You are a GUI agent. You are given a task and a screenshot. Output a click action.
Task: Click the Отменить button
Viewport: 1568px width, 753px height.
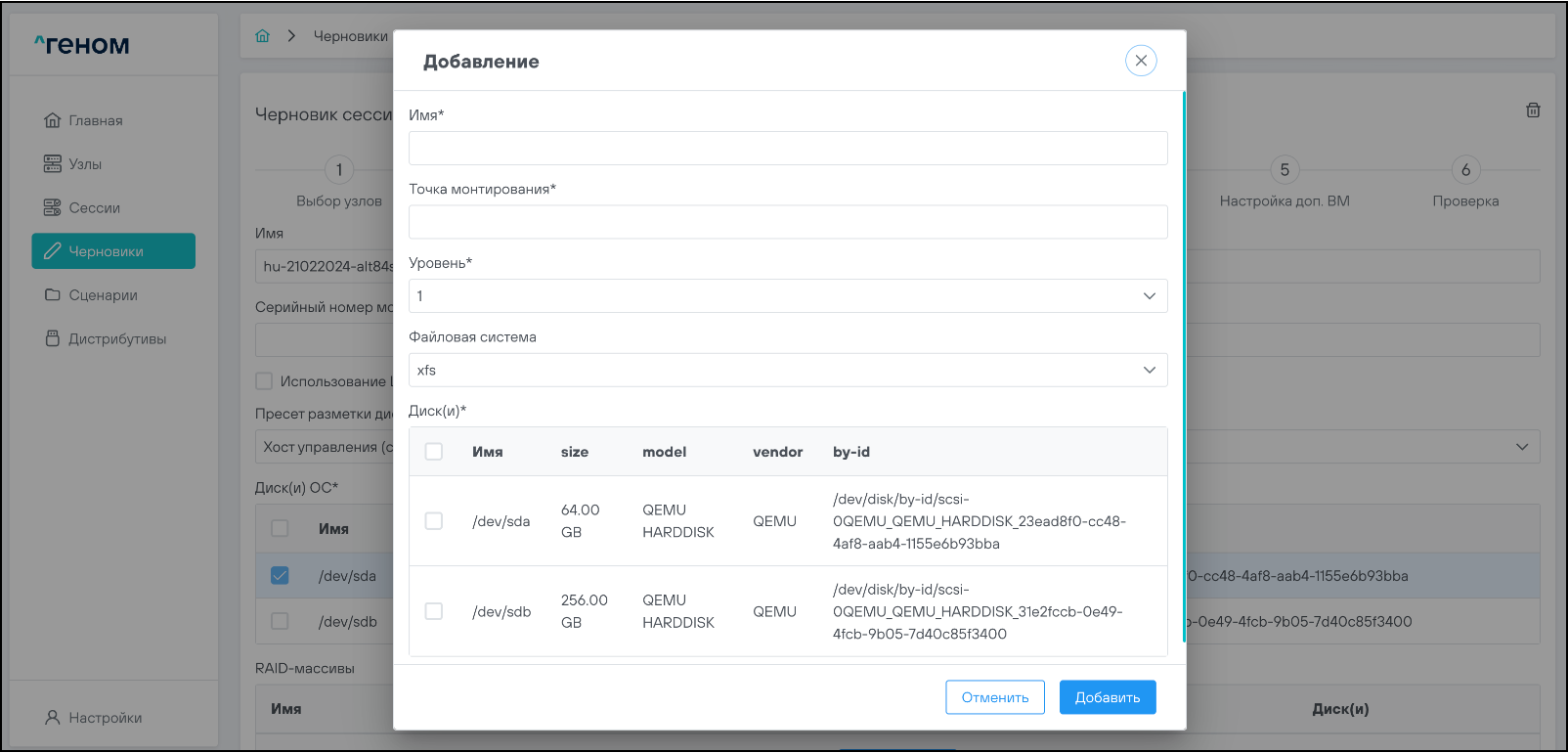point(994,697)
